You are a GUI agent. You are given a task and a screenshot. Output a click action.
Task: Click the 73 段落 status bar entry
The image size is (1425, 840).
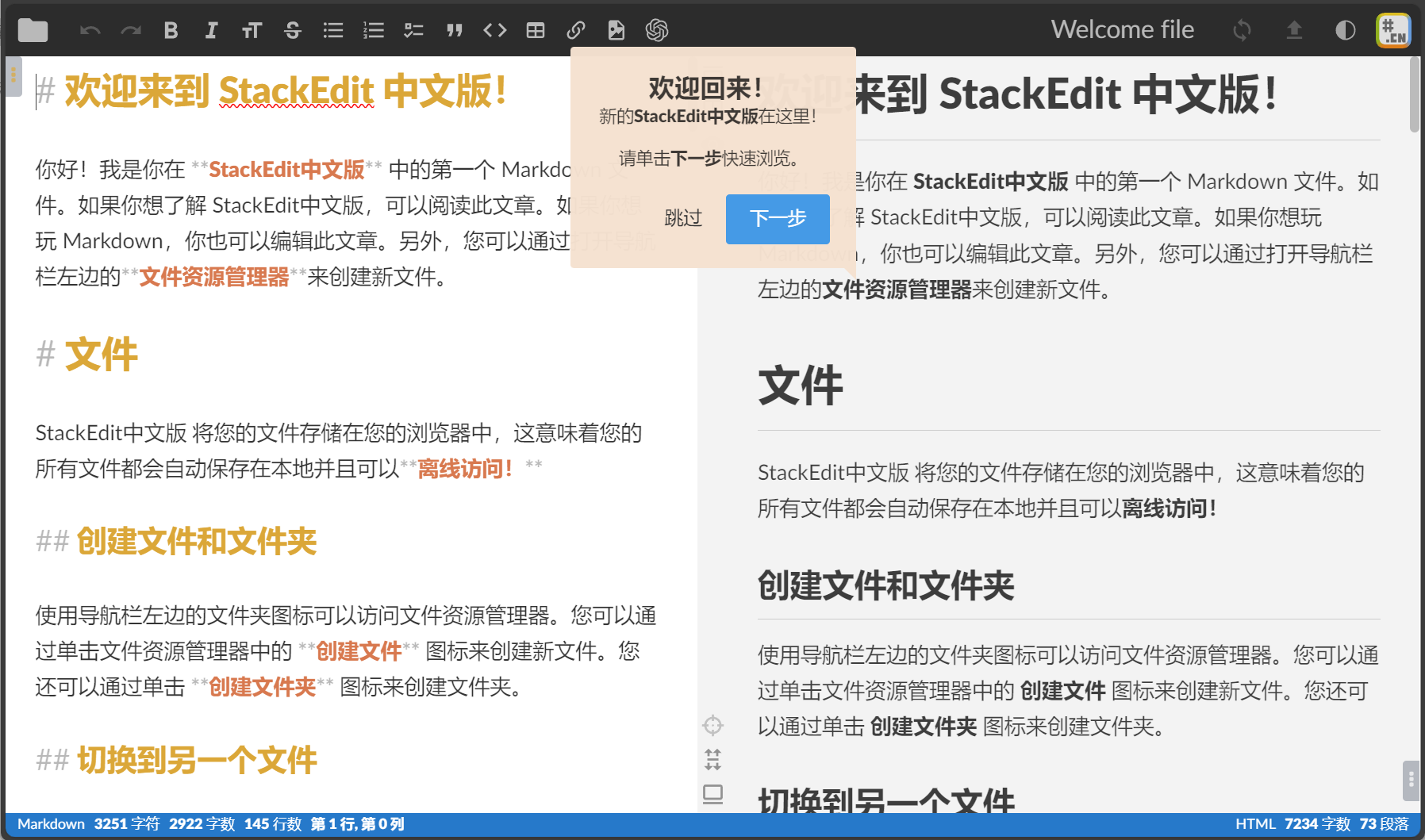tap(1385, 824)
